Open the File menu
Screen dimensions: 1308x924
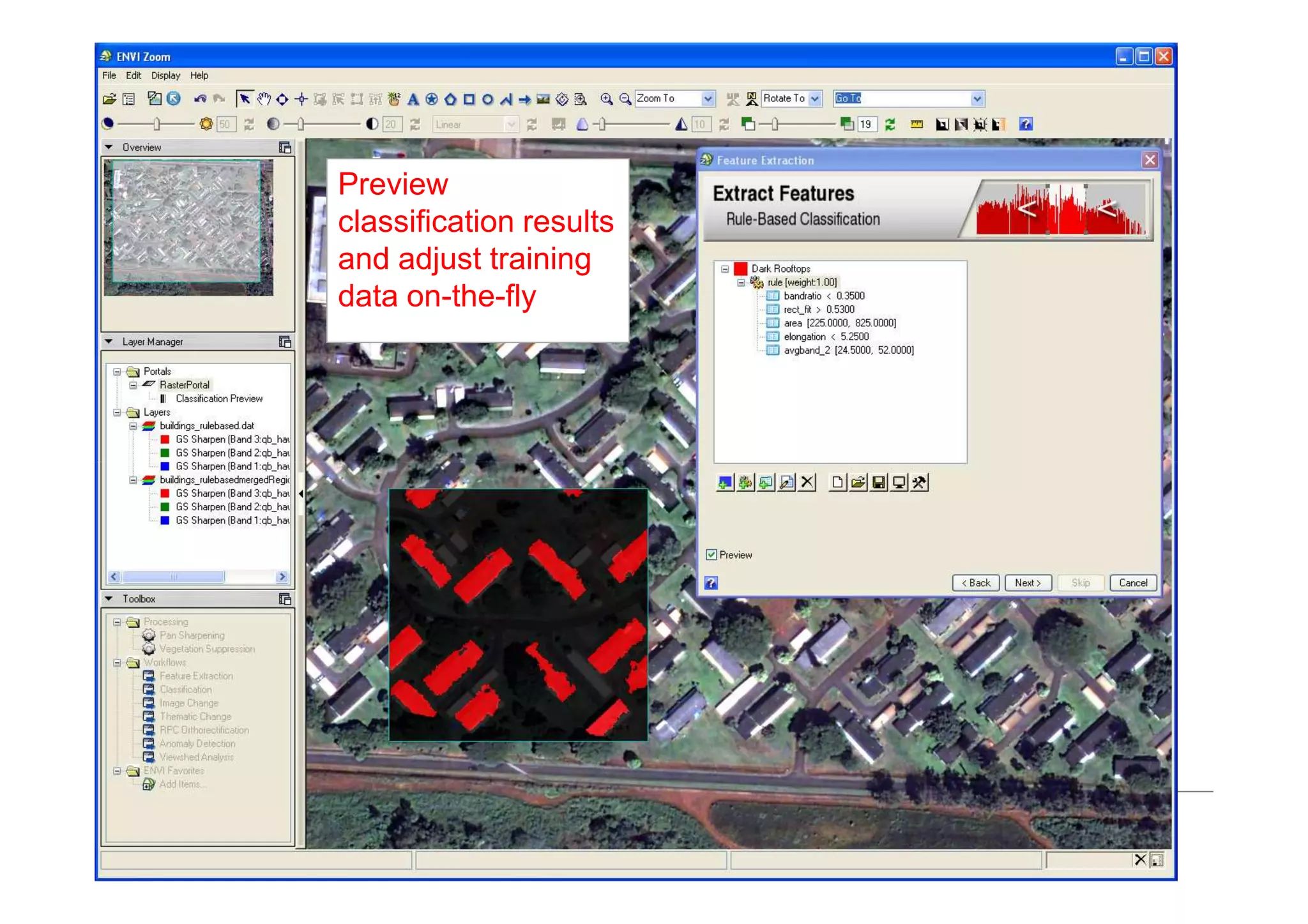pos(109,75)
